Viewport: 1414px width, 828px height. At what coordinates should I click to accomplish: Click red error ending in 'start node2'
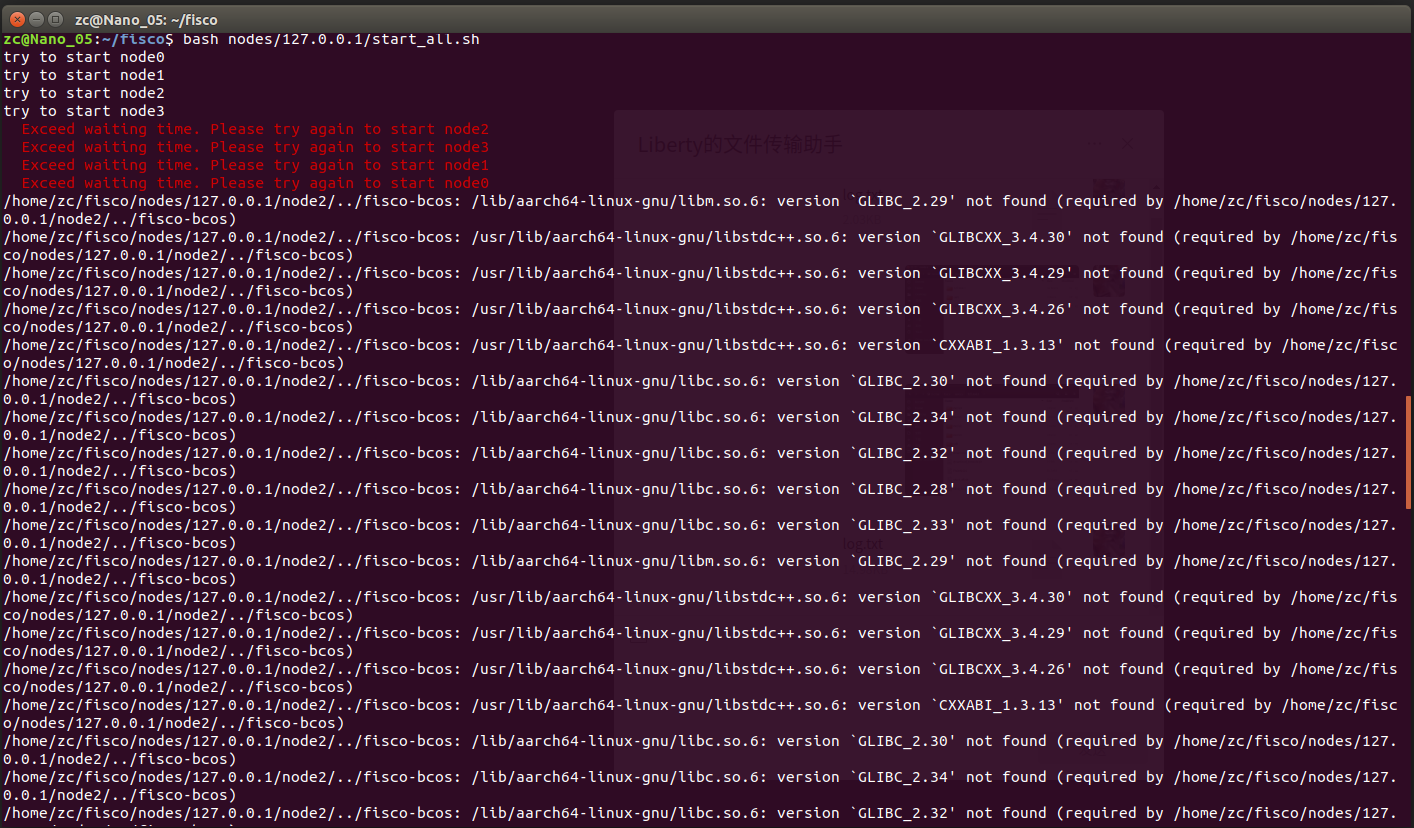(255, 129)
